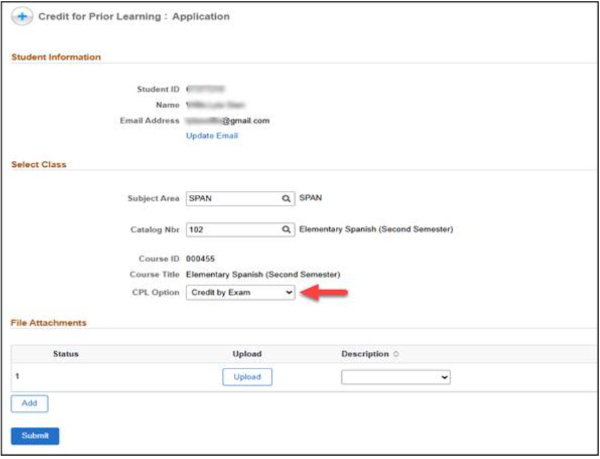Click the Description column header text
Screen dimensions: 600x459
[x=366, y=353]
